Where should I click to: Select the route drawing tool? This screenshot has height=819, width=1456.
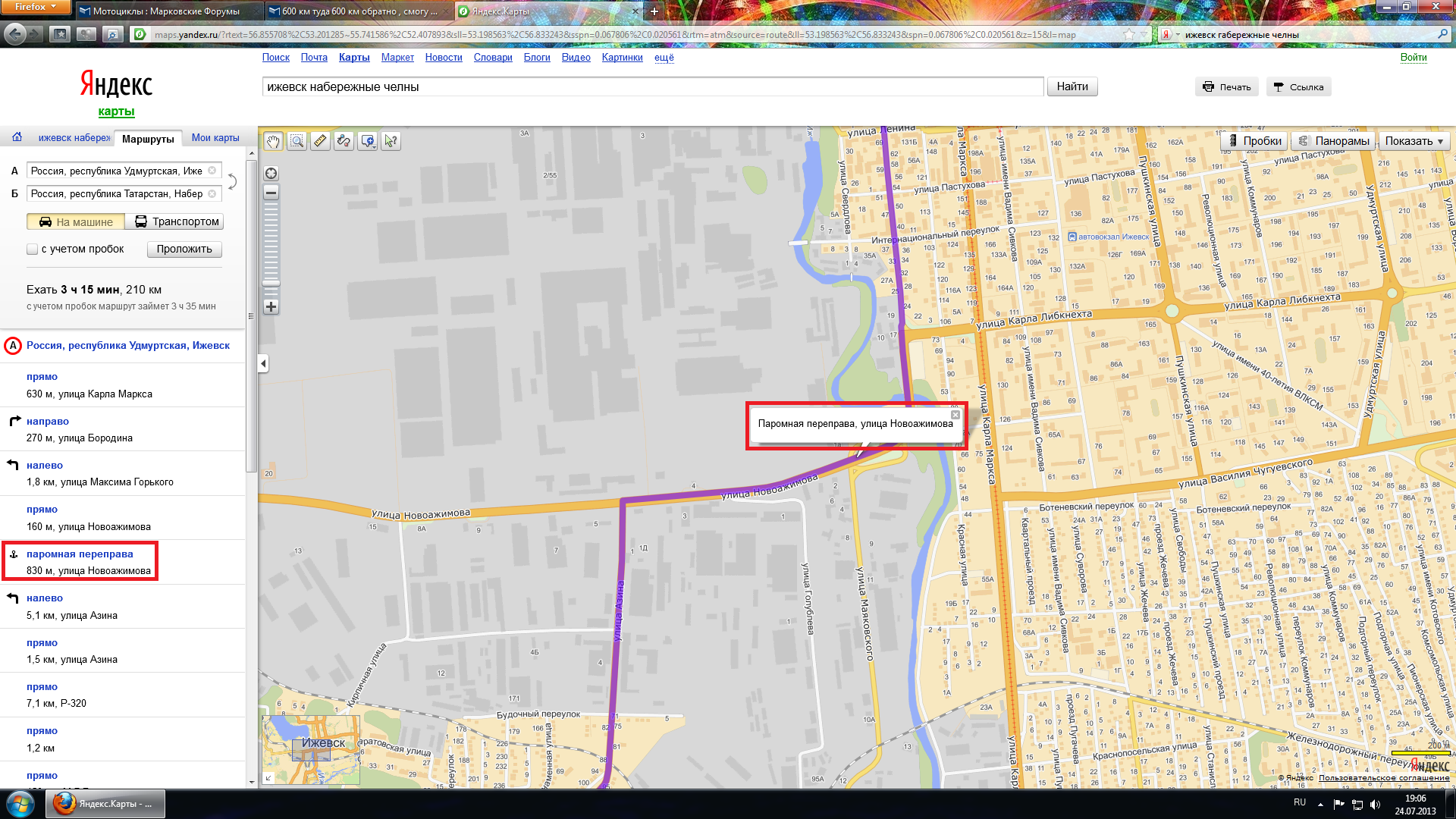(x=344, y=141)
